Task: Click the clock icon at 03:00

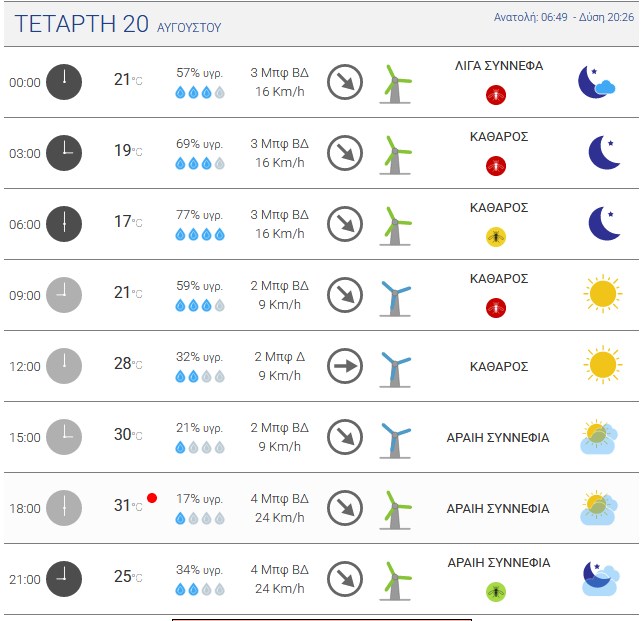Action: coord(64,153)
